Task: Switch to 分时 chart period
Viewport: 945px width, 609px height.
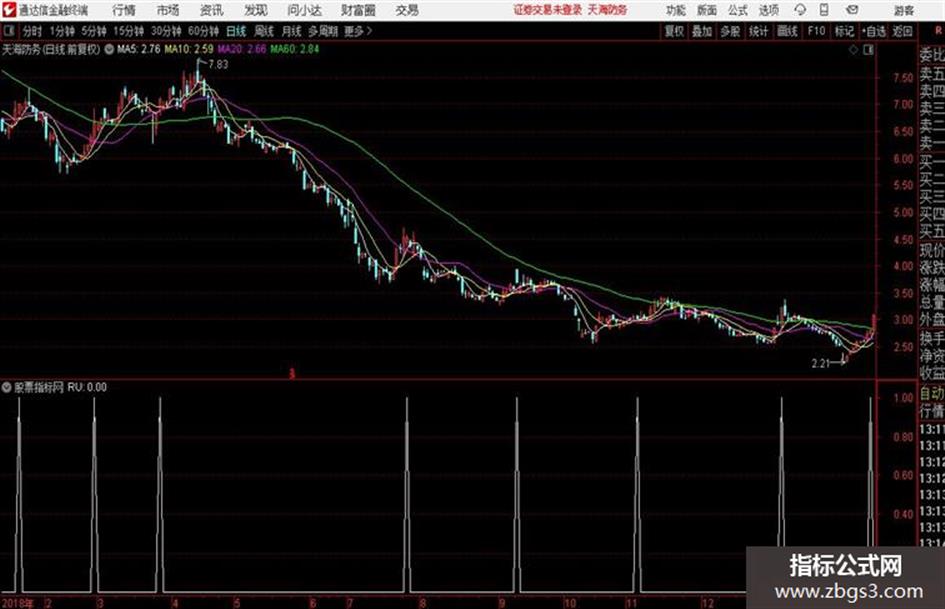Action: 32,31
